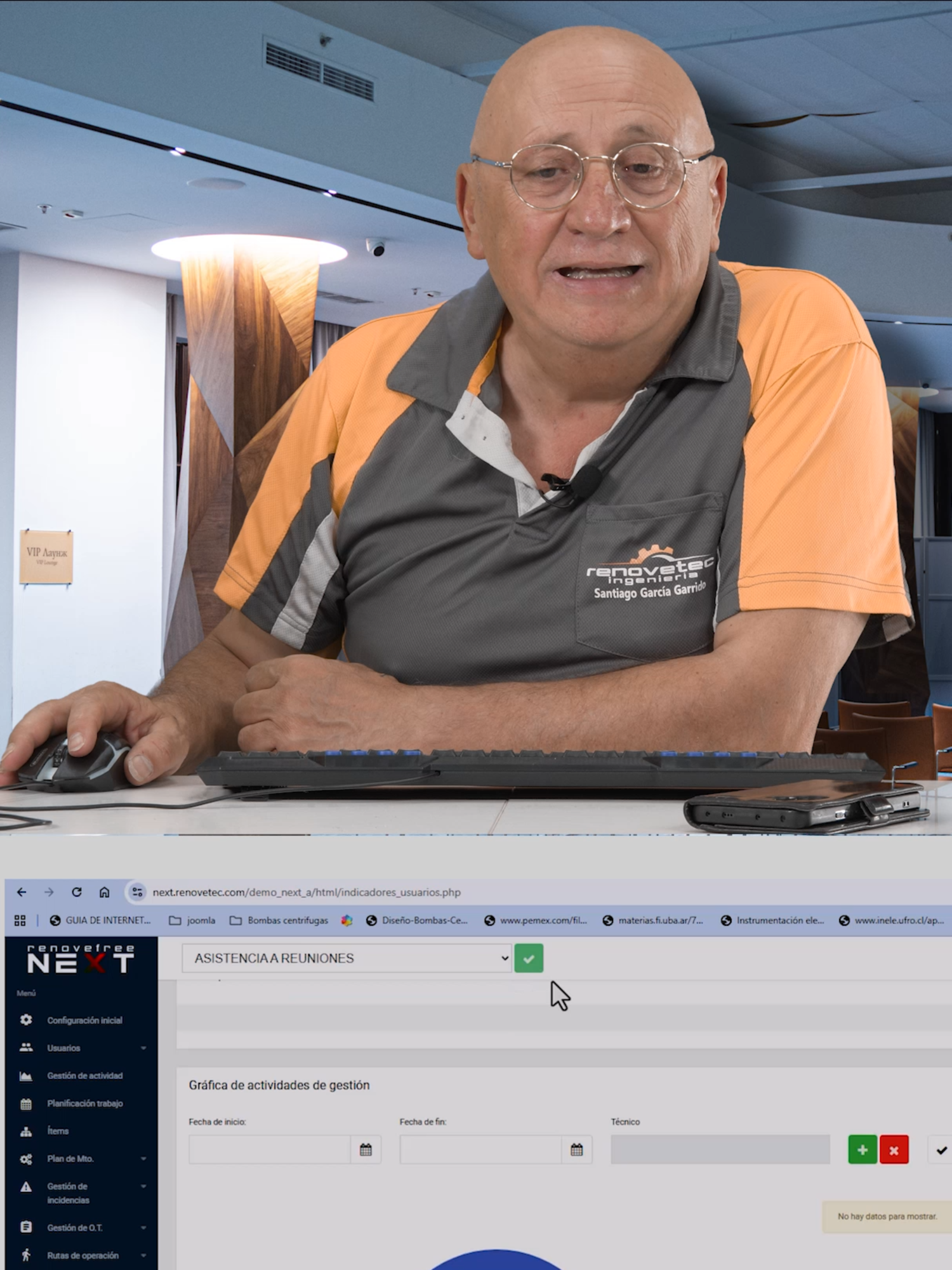Open the joomla bookmark folder
The height and width of the screenshot is (1270, 952).
[x=192, y=920]
